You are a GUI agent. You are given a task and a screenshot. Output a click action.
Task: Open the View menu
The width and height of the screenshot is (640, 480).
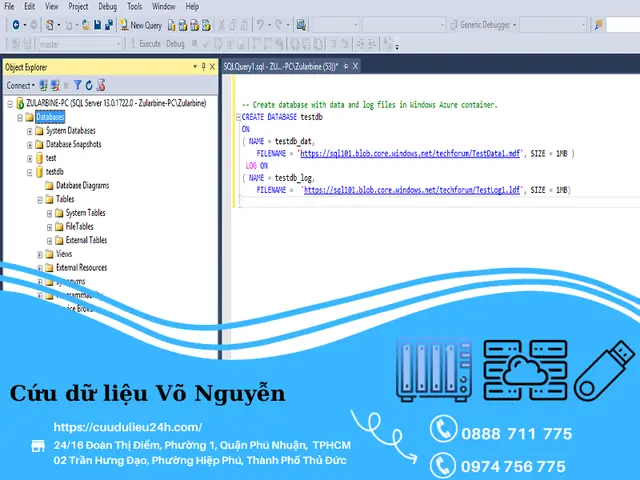tap(51, 7)
